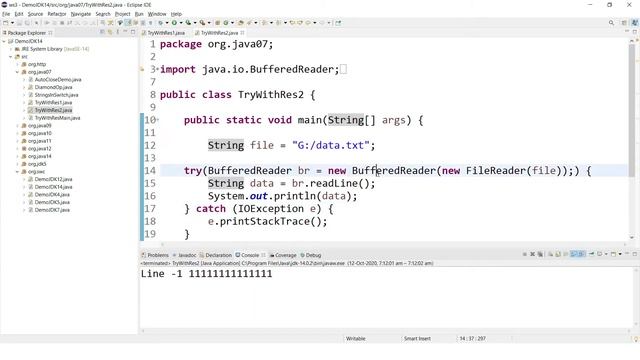
Task: Click the Coverage run icon in the toolbar
Action: click(188, 23)
